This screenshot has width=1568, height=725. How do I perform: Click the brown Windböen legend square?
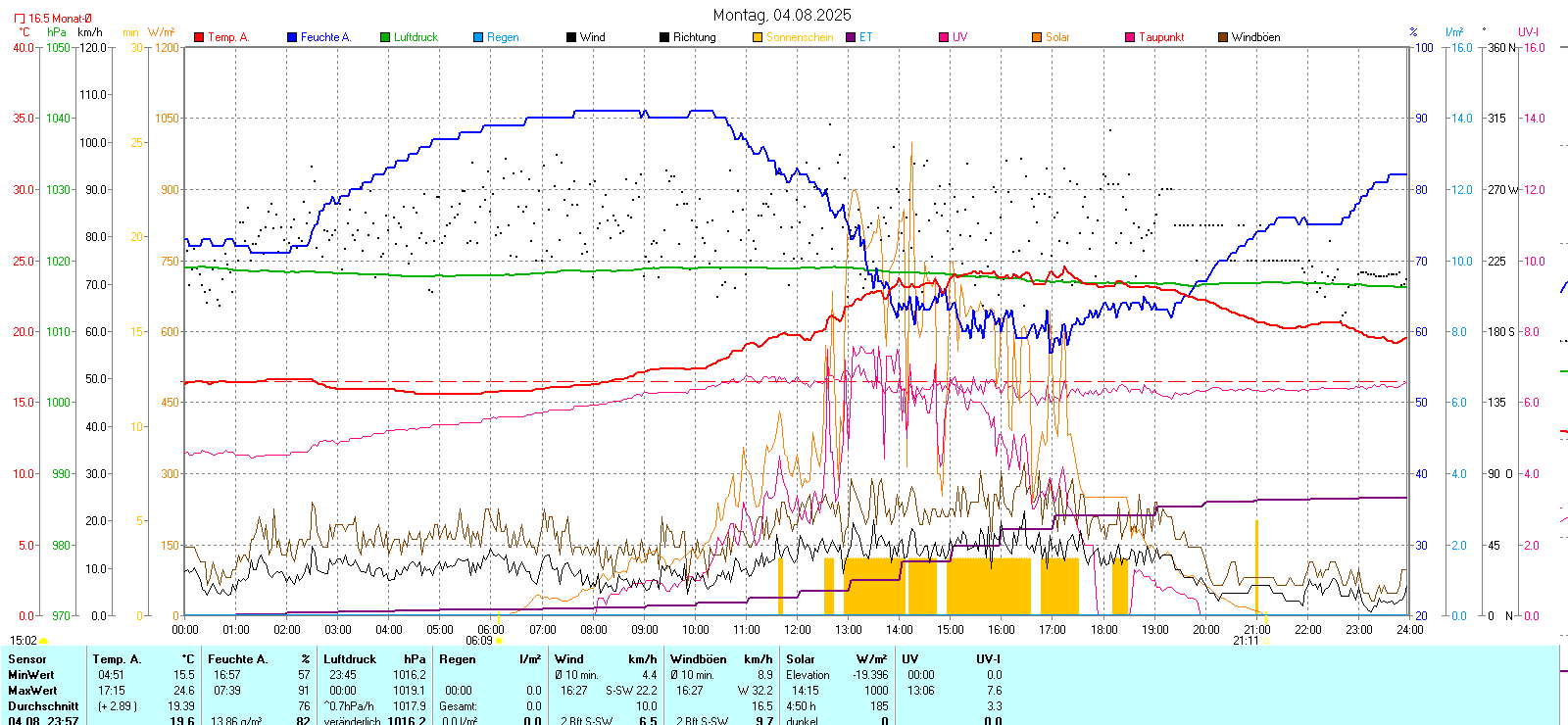1223,37
